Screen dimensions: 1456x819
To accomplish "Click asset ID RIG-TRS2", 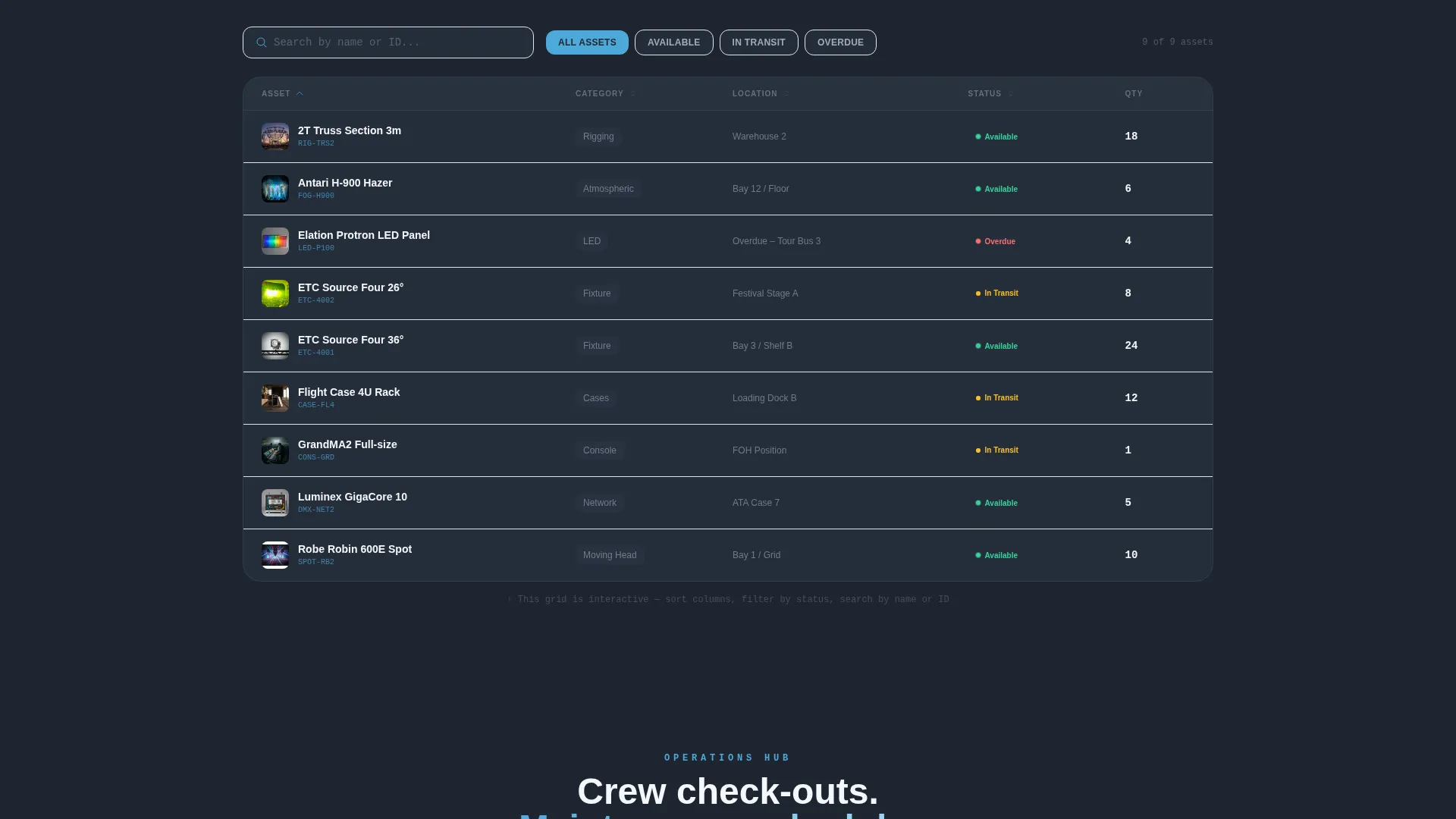I will click(316, 143).
